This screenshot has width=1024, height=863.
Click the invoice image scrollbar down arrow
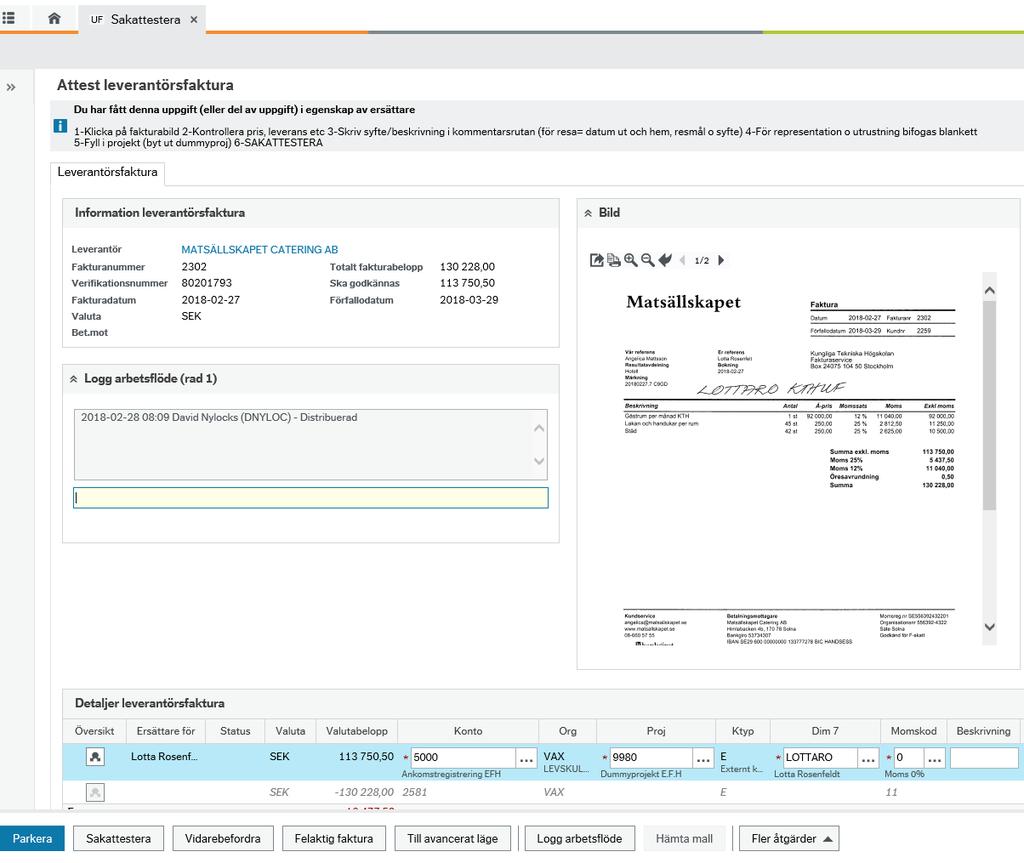[989, 627]
